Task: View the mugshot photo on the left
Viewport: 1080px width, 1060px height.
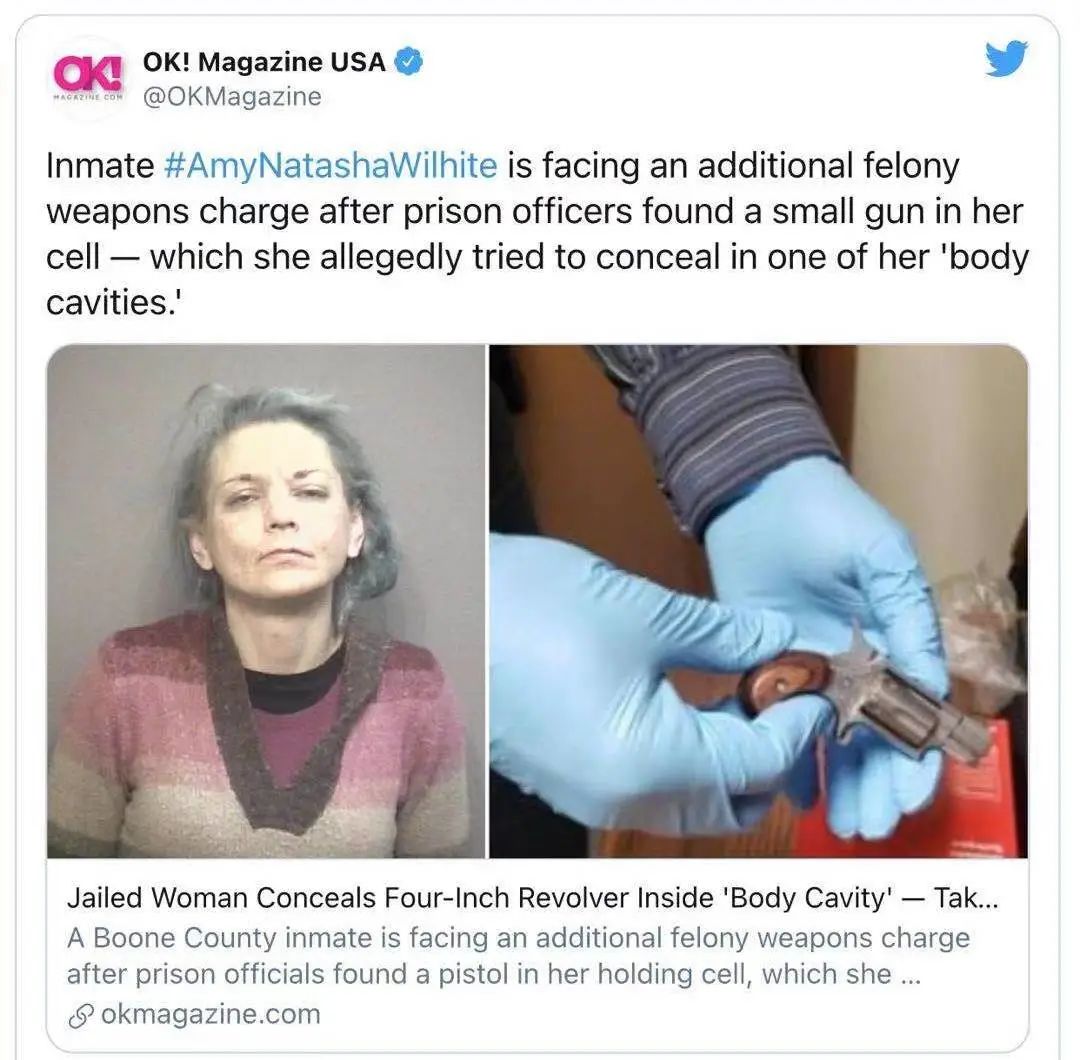Action: (266, 601)
